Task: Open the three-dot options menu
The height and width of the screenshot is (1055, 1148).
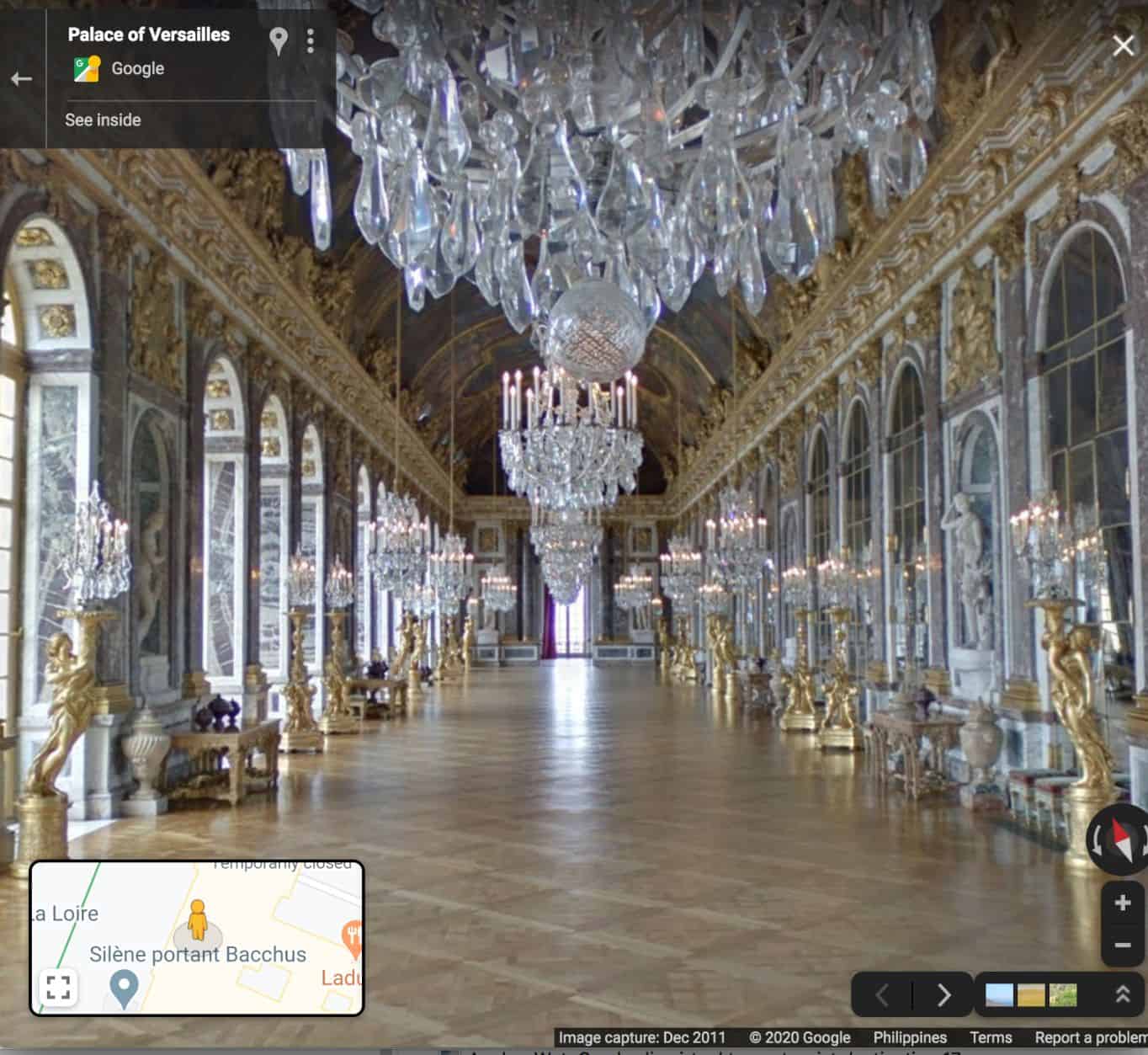Action: pyautogui.click(x=311, y=40)
